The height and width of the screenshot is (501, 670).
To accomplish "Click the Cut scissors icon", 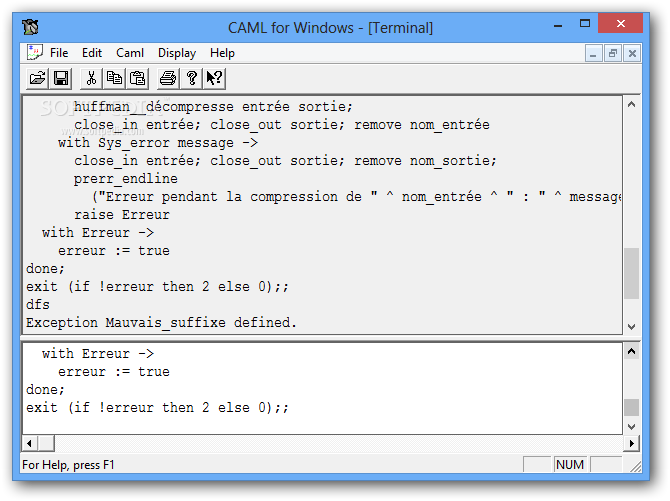I will click(91, 78).
